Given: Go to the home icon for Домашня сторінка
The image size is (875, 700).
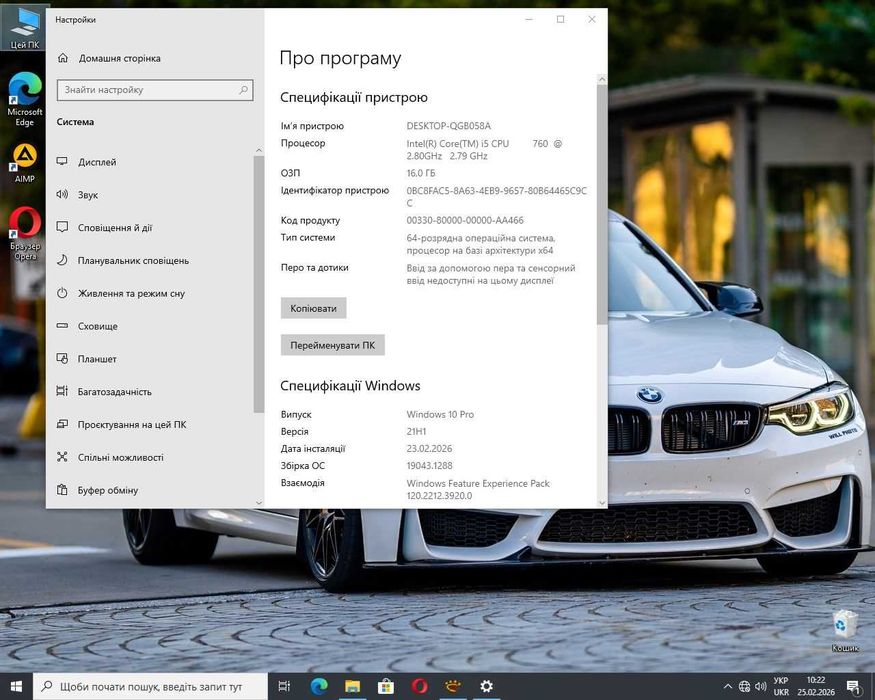Looking at the screenshot, I should (63, 58).
